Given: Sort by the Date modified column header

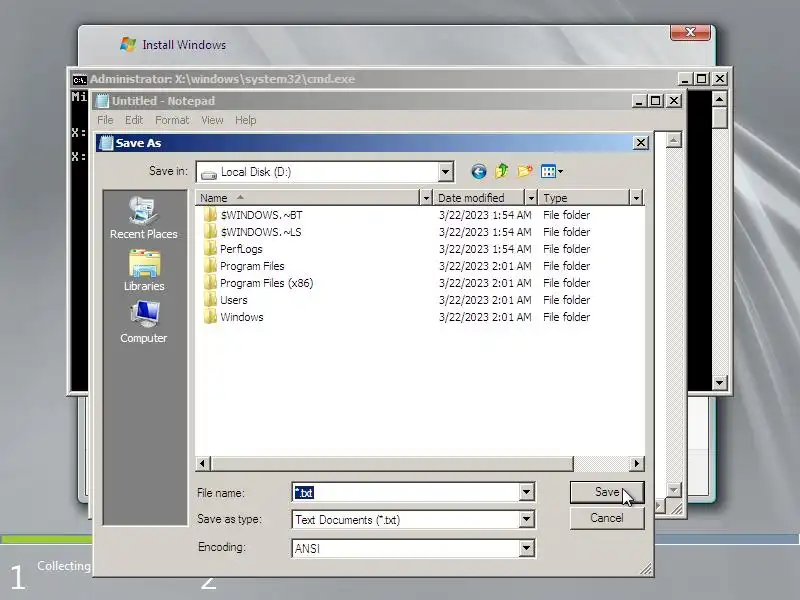Looking at the screenshot, I should point(479,197).
